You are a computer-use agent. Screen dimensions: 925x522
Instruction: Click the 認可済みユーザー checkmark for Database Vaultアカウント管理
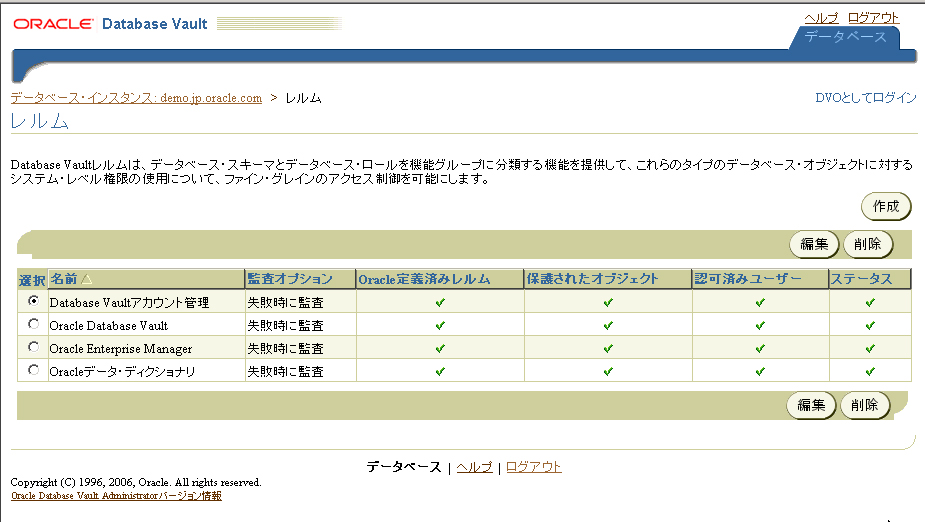[760, 303]
